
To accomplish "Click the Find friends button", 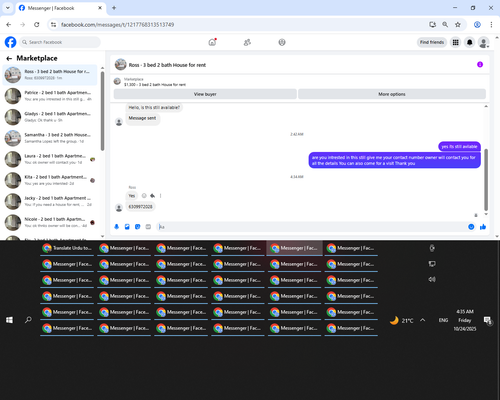I will [x=432, y=42].
